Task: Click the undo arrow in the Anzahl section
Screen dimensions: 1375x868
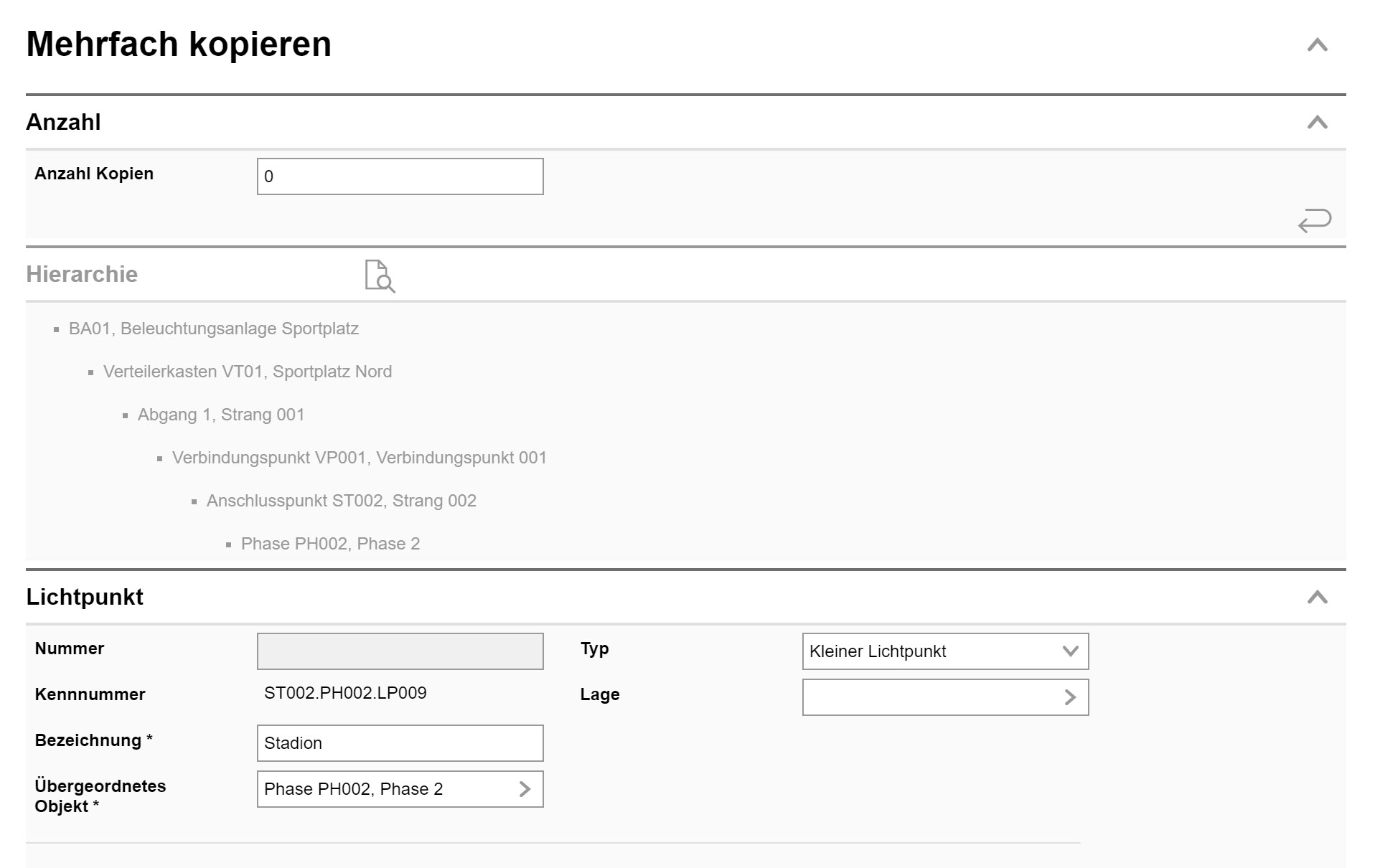Action: click(x=1315, y=220)
